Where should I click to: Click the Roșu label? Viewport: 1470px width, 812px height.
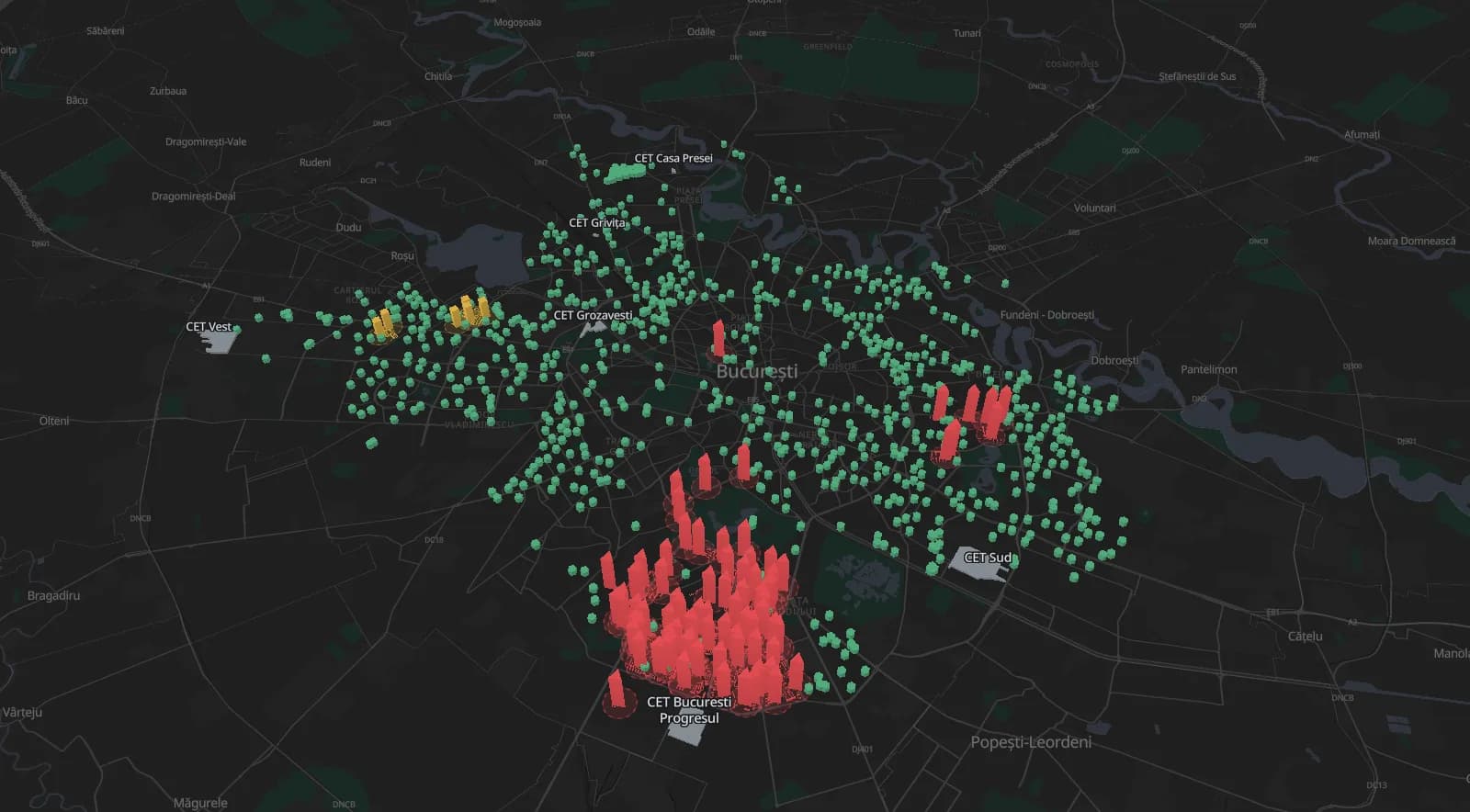(402, 255)
